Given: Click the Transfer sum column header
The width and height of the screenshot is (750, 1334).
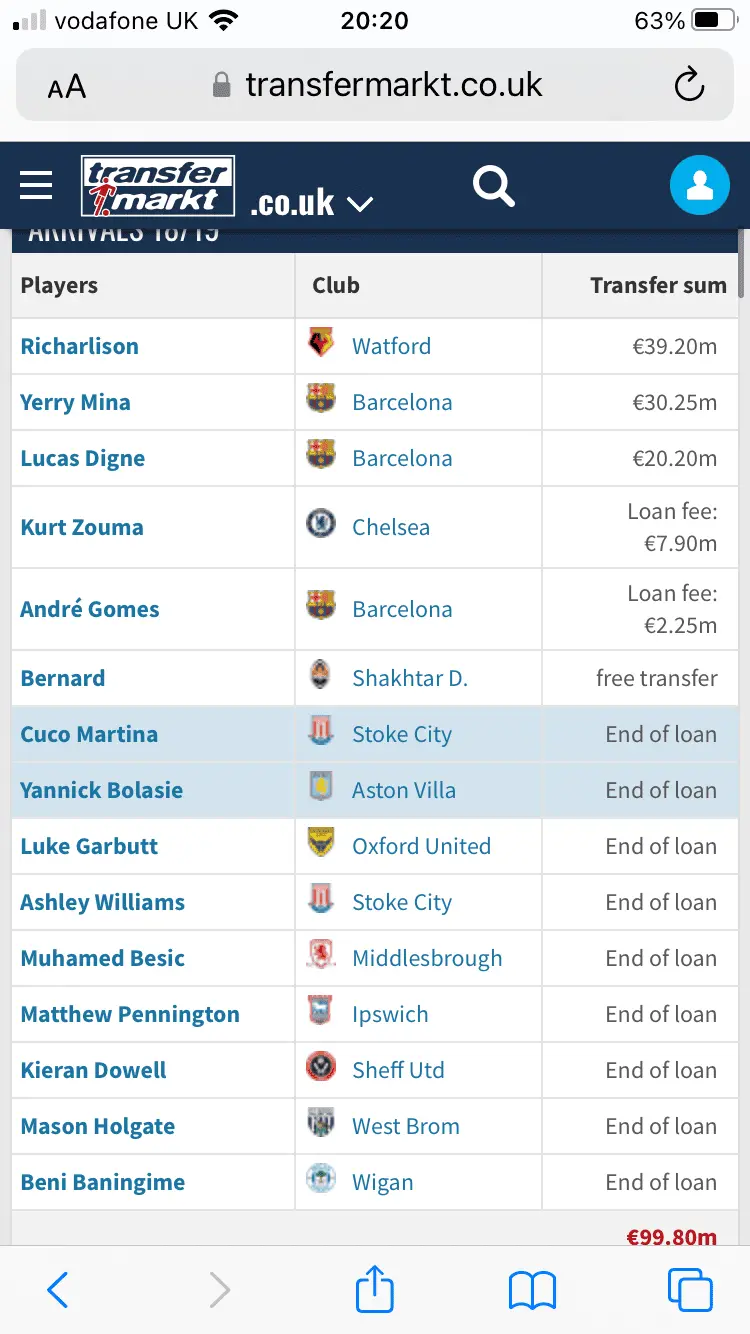Looking at the screenshot, I should [x=658, y=285].
